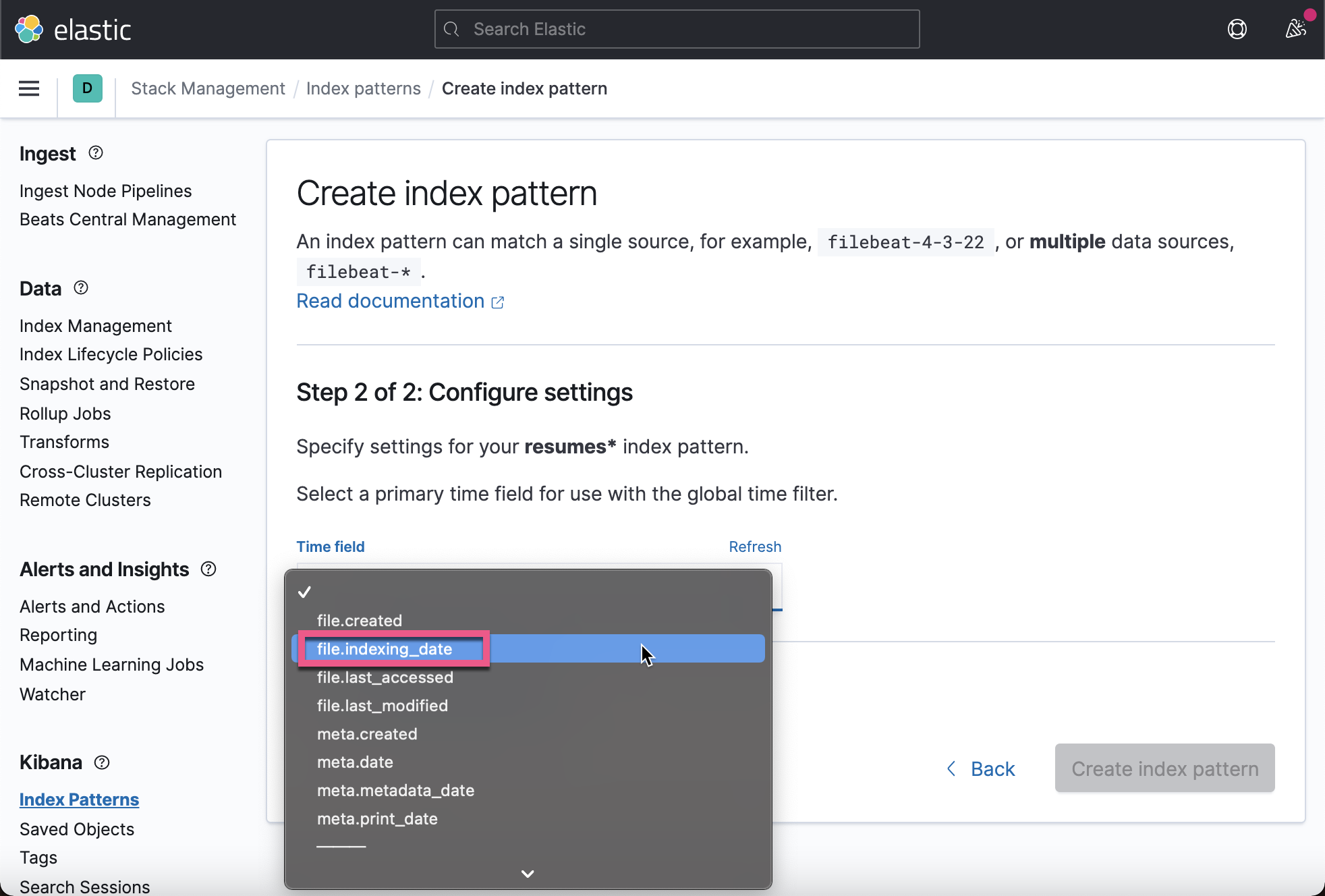Pick file.last_modified in the list
Screen dimensions: 1325x896
(382, 706)
